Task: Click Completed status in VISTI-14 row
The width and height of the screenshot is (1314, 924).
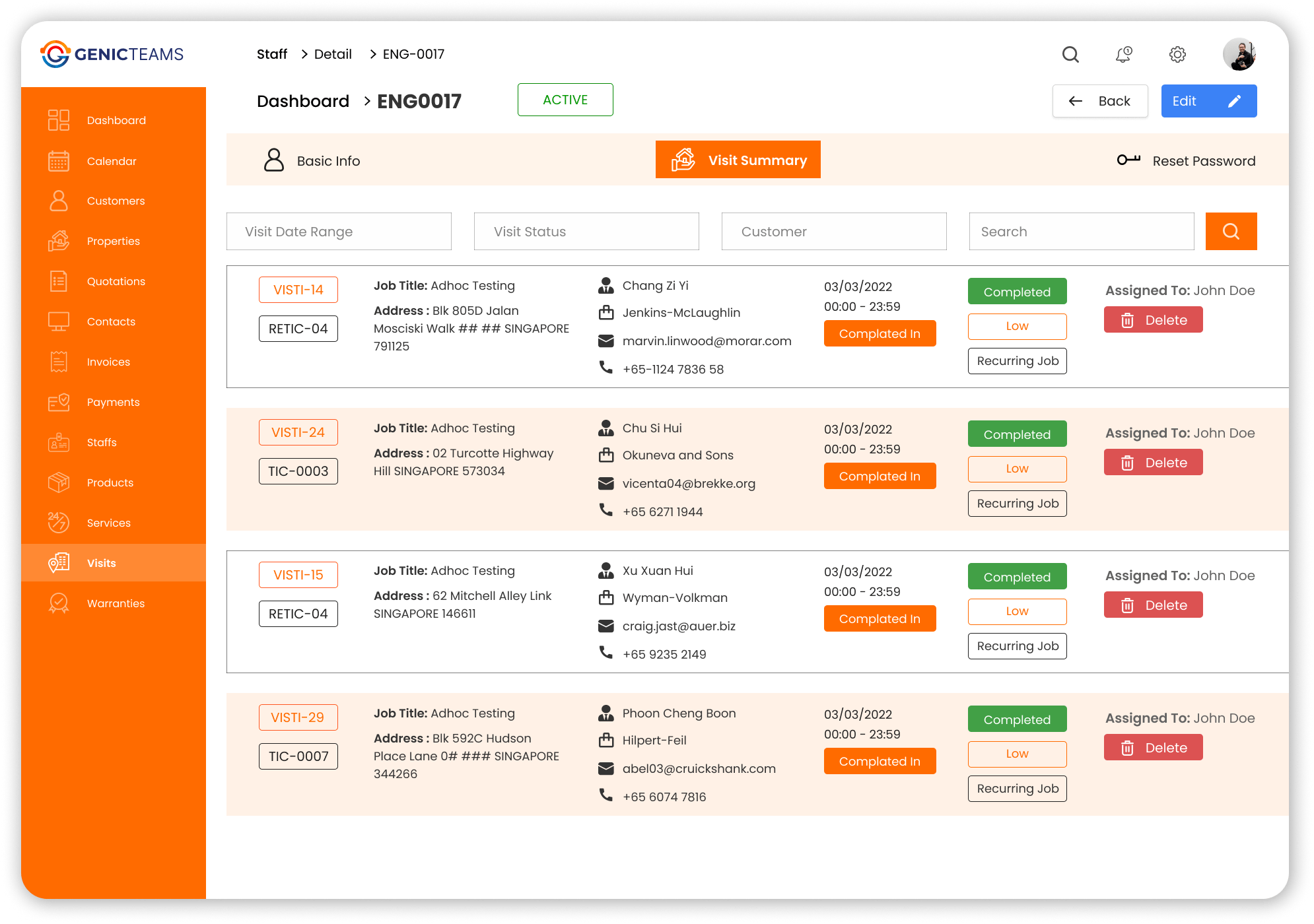Action: pos(1018,292)
